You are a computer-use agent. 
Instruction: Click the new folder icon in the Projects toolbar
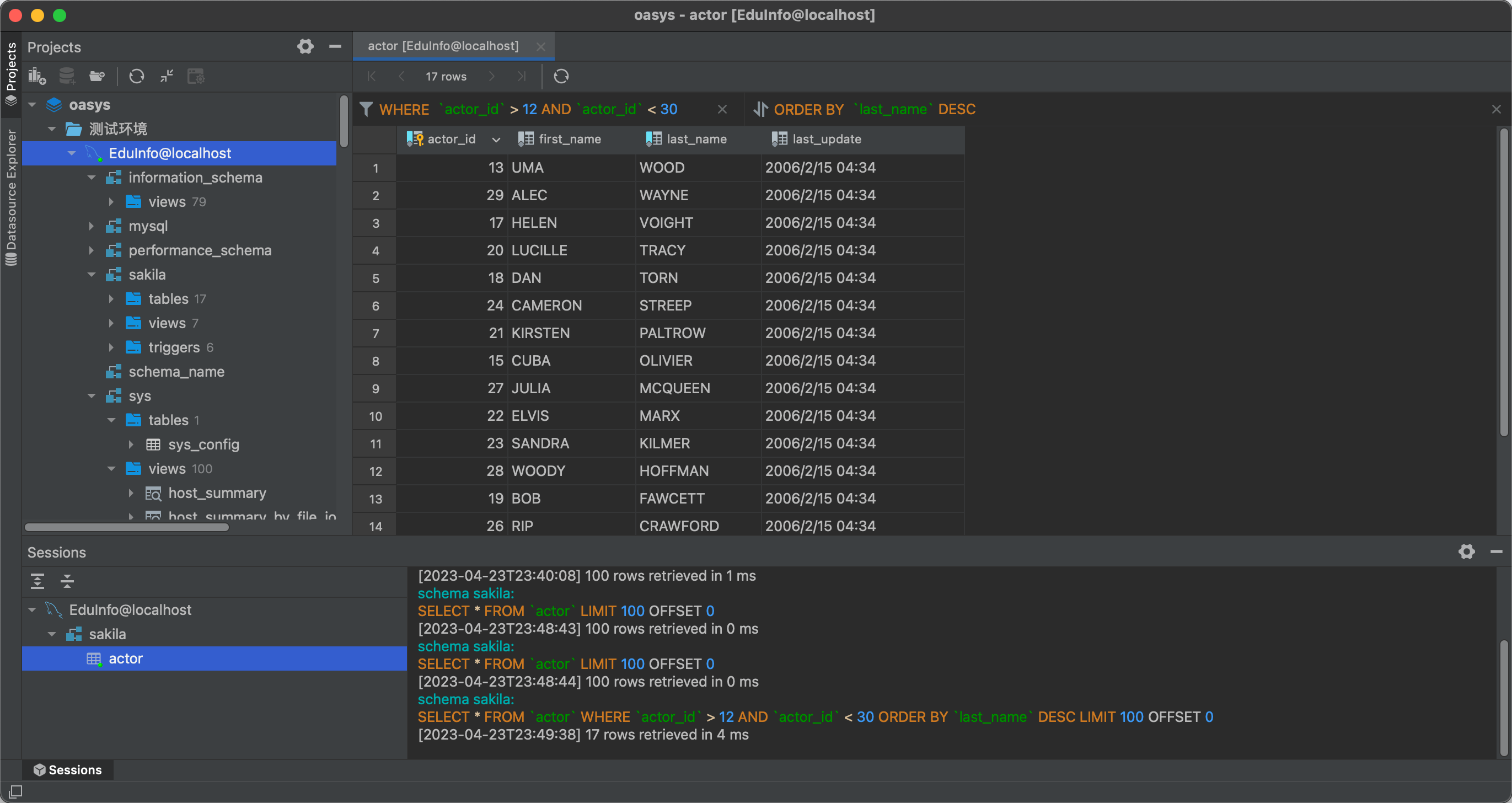(97, 76)
